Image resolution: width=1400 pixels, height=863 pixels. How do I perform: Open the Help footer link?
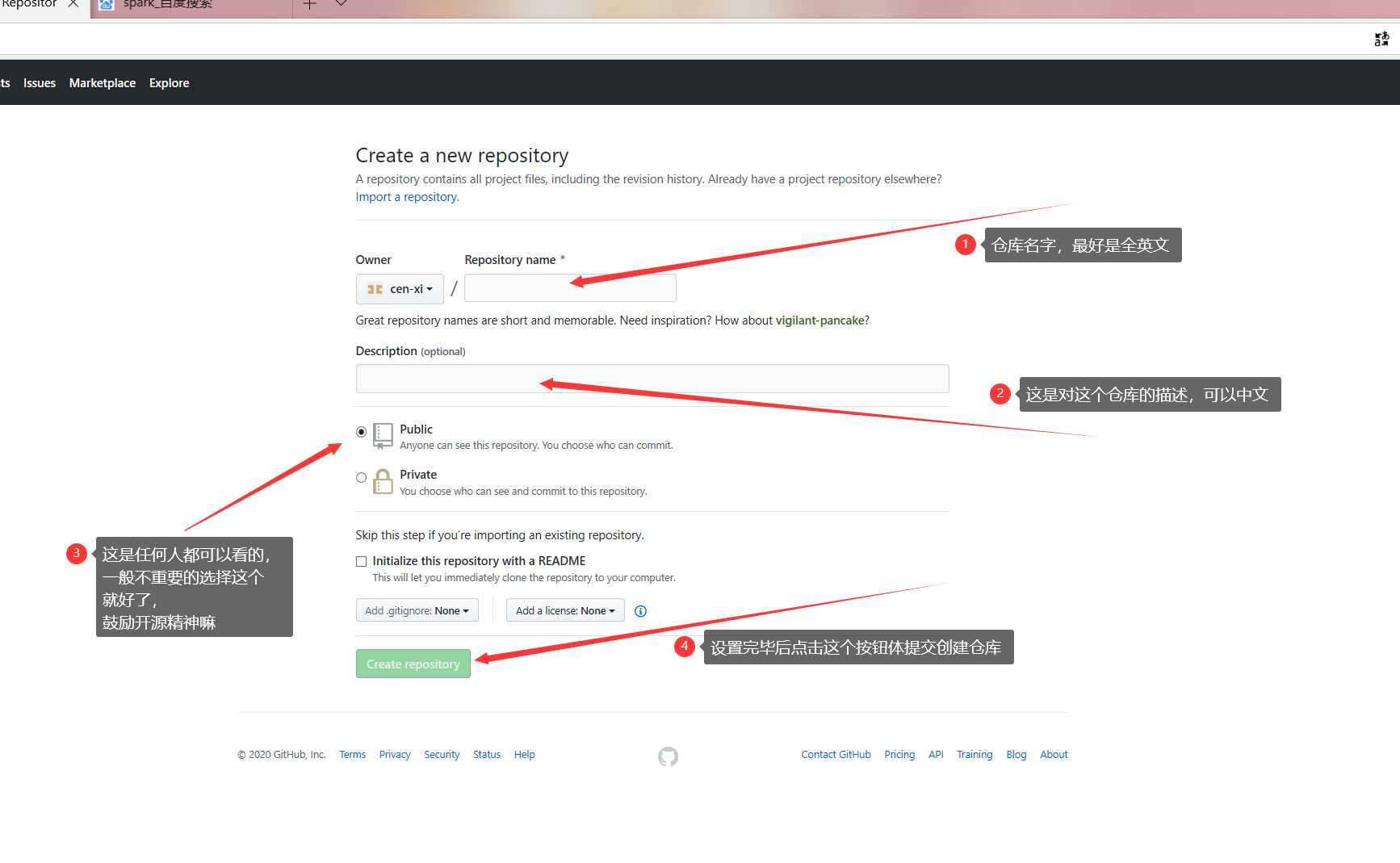coord(525,755)
